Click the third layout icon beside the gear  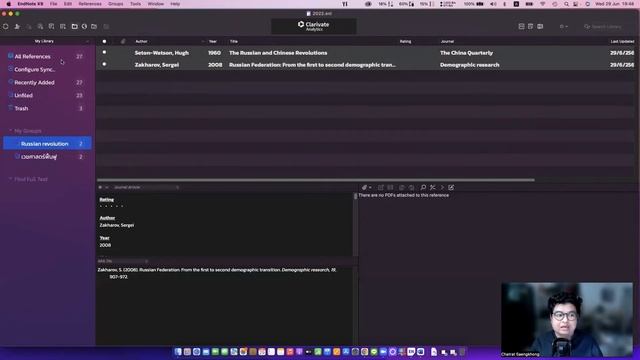click(540, 27)
